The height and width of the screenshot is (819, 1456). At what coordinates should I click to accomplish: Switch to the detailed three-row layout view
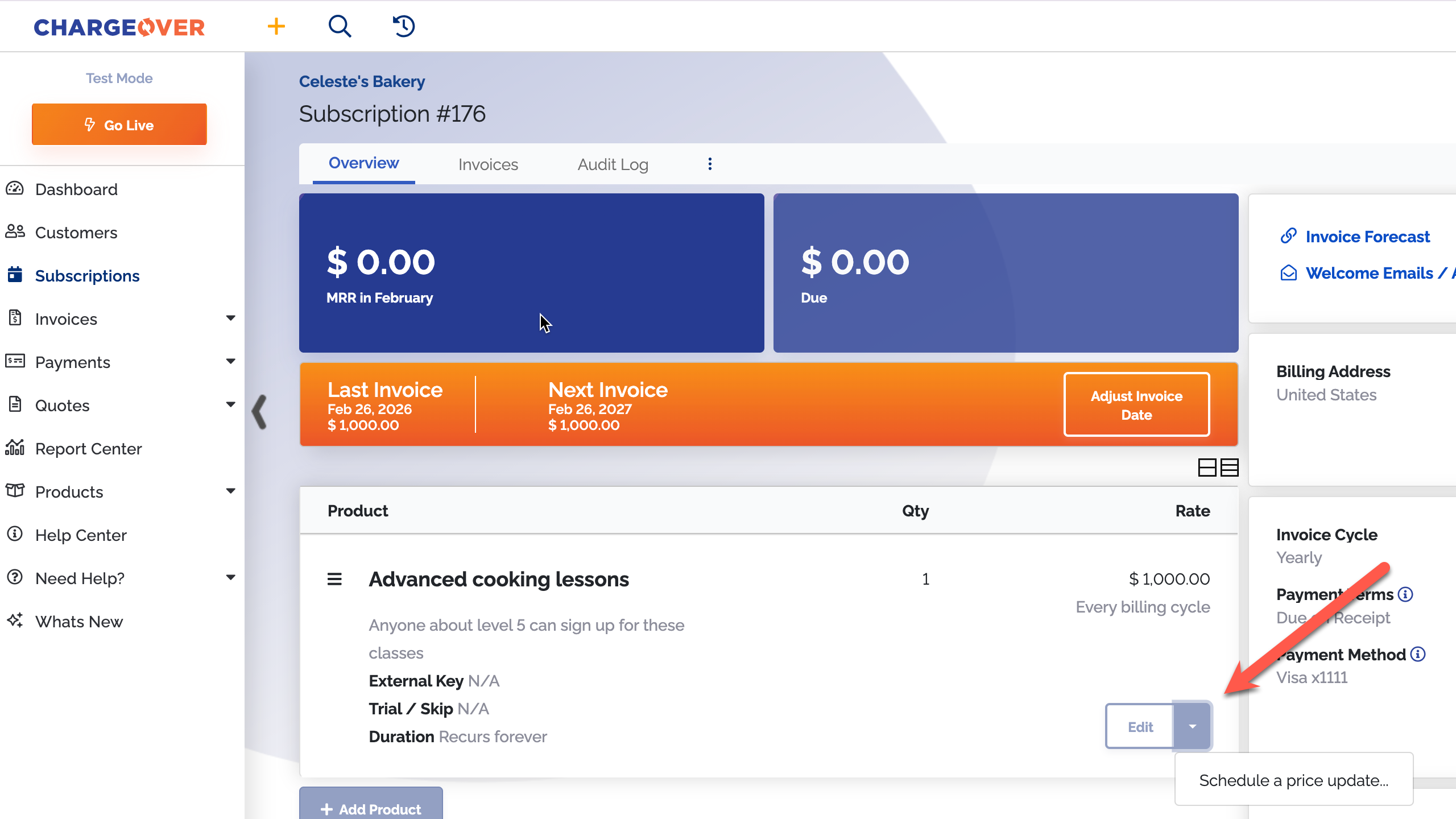(x=1230, y=468)
